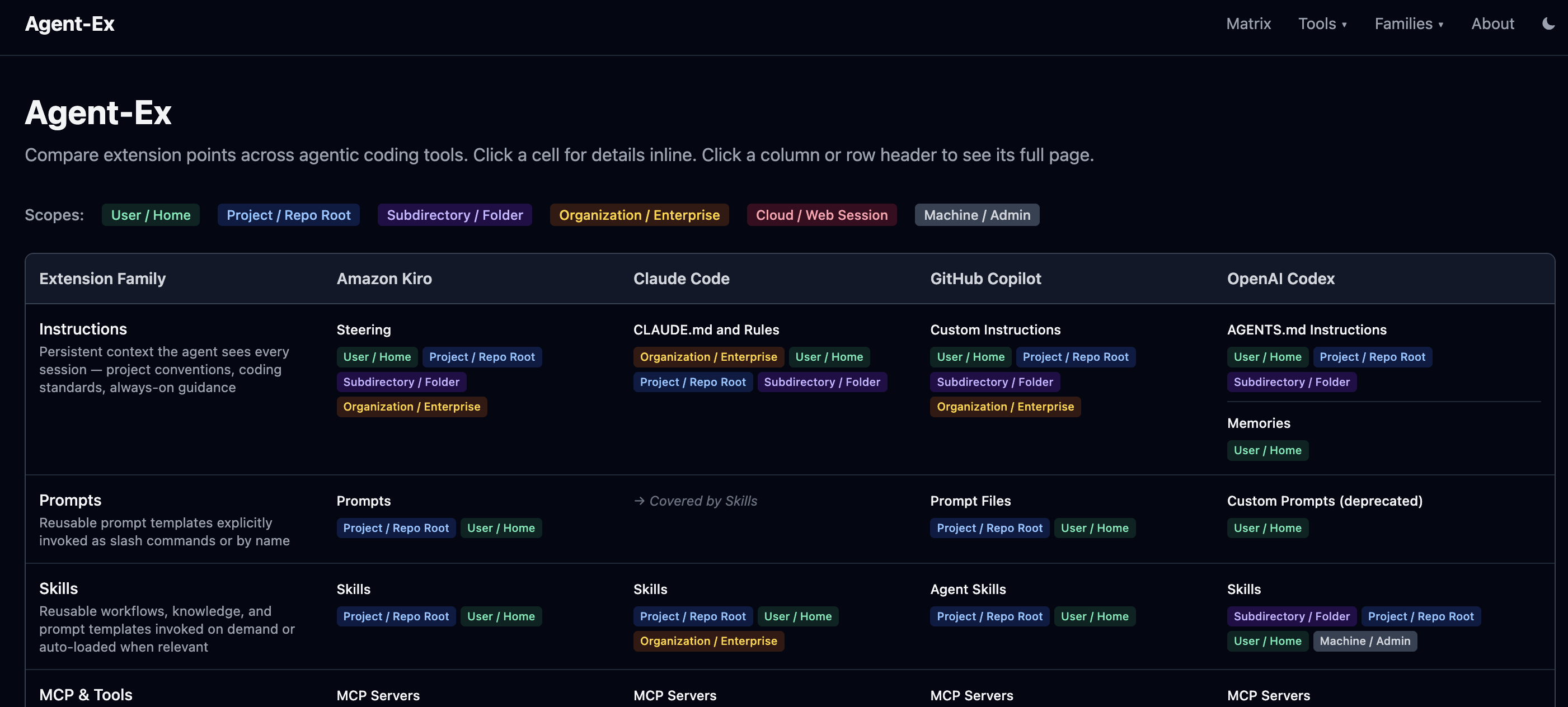Click the Machine / Admin scope badge
This screenshot has height=707, width=1568.
(977, 215)
